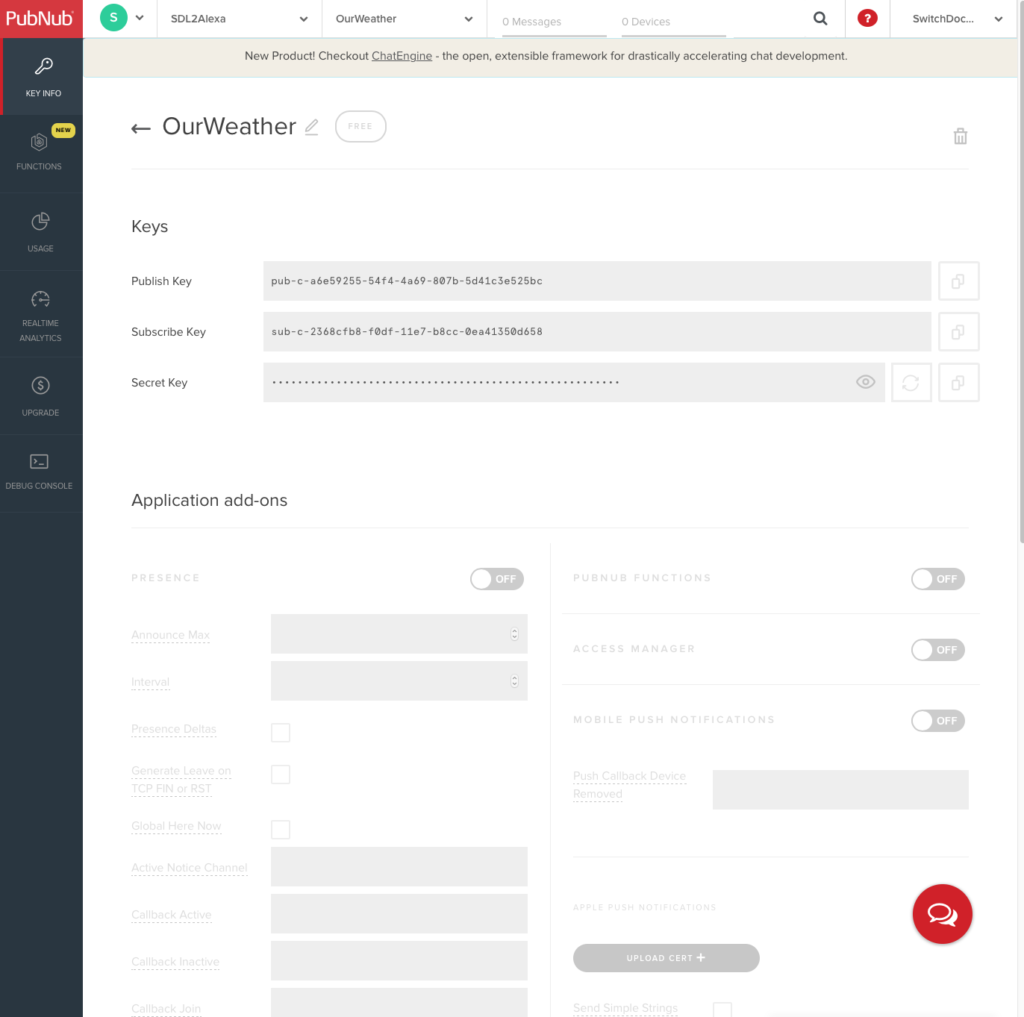Check the Send Simple Strings checkbox

(x=722, y=1010)
